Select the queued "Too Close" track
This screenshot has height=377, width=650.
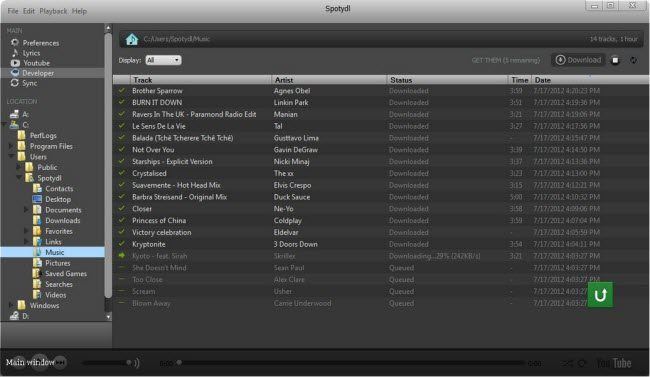[381, 280]
